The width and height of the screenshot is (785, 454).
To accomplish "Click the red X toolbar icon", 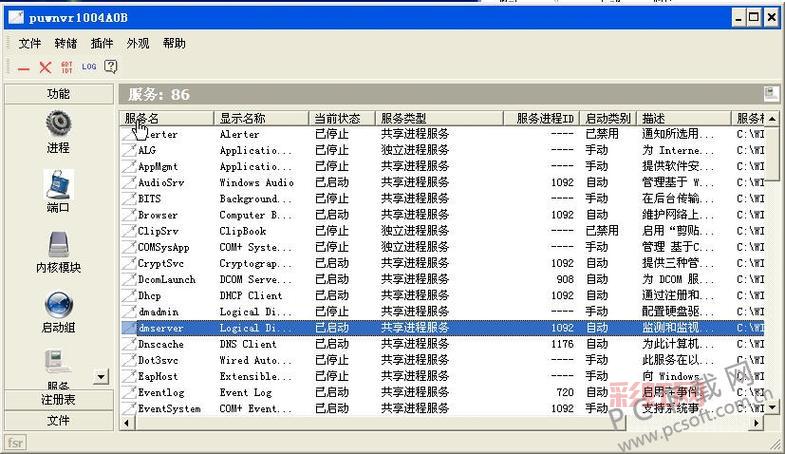I will point(45,67).
